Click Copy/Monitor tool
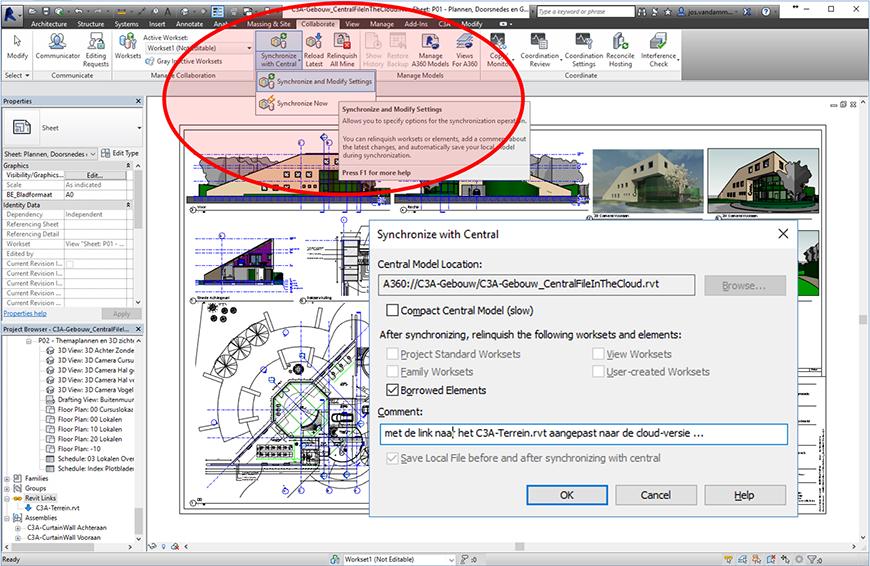Image resolution: width=870 pixels, height=566 pixels. point(498,50)
